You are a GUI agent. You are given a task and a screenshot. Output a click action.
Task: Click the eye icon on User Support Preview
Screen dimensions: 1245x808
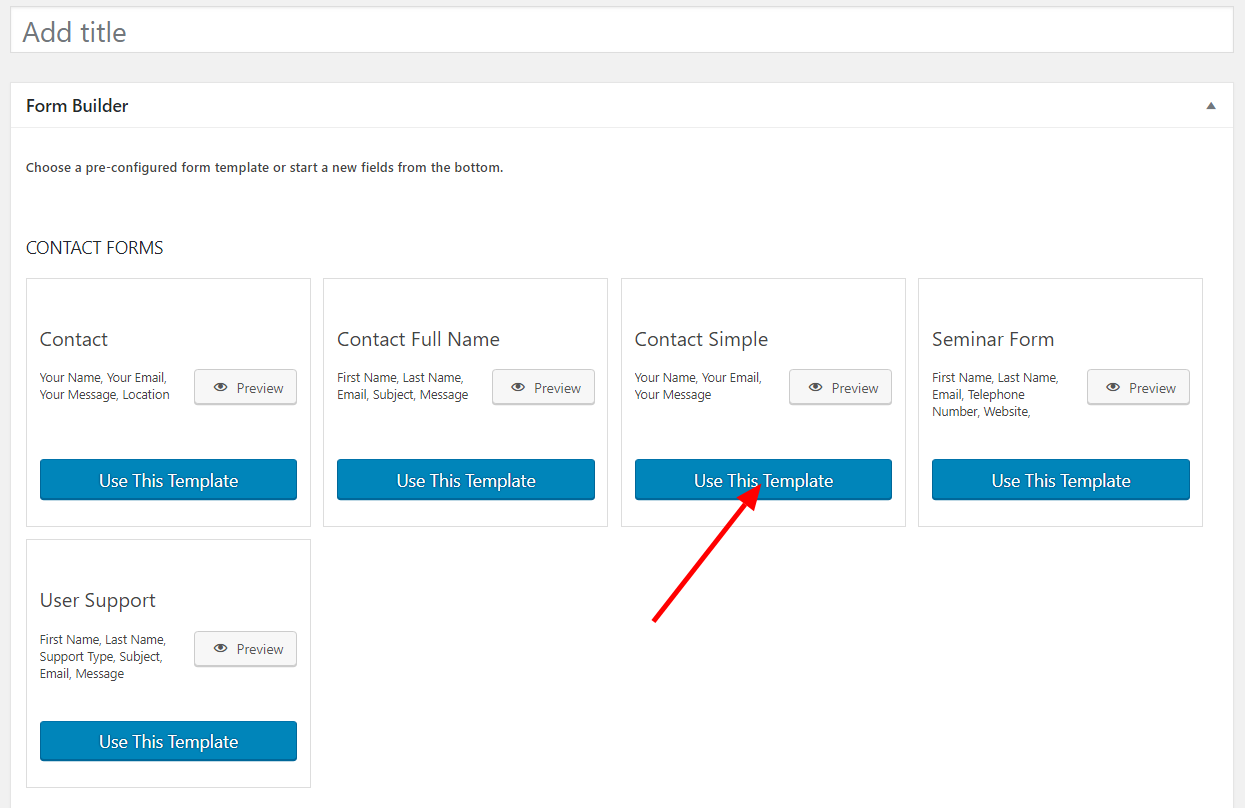coord(221,648)
